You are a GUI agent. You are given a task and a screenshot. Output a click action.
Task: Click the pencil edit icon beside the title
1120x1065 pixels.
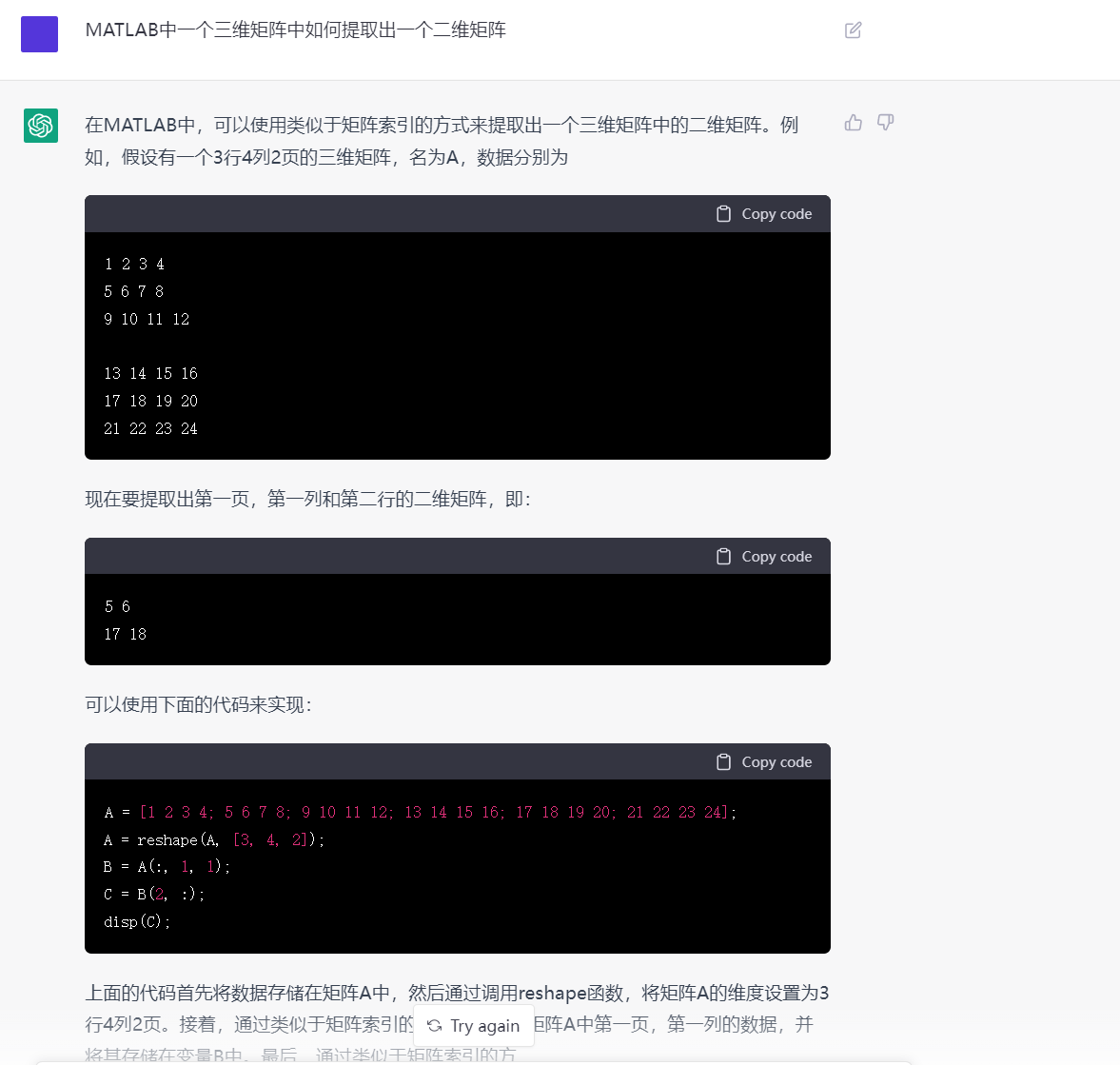[x=852, y=30]
